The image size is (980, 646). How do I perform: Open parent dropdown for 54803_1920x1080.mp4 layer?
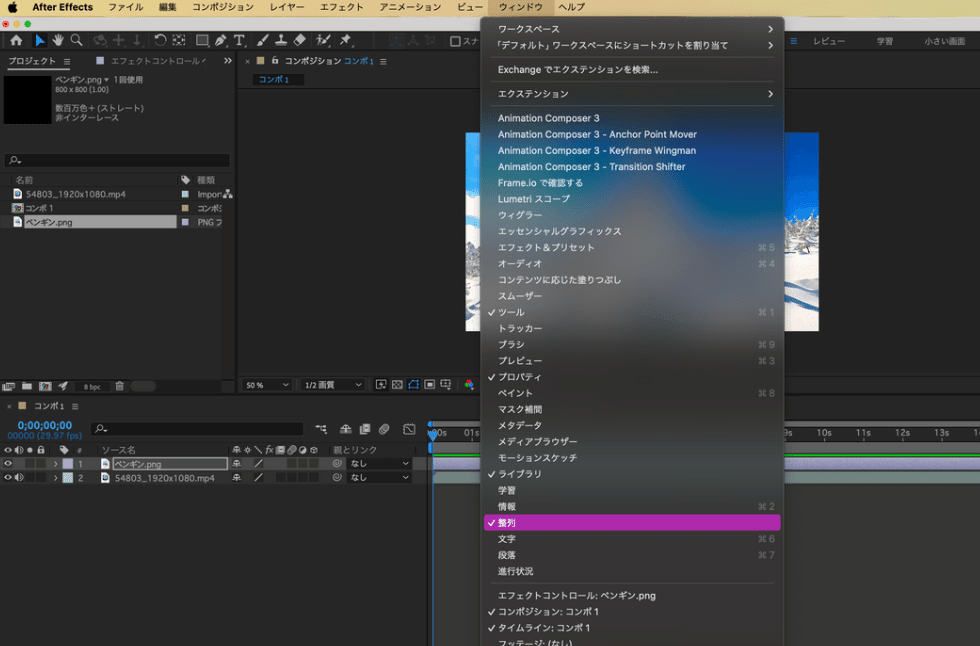coord(379,477)
